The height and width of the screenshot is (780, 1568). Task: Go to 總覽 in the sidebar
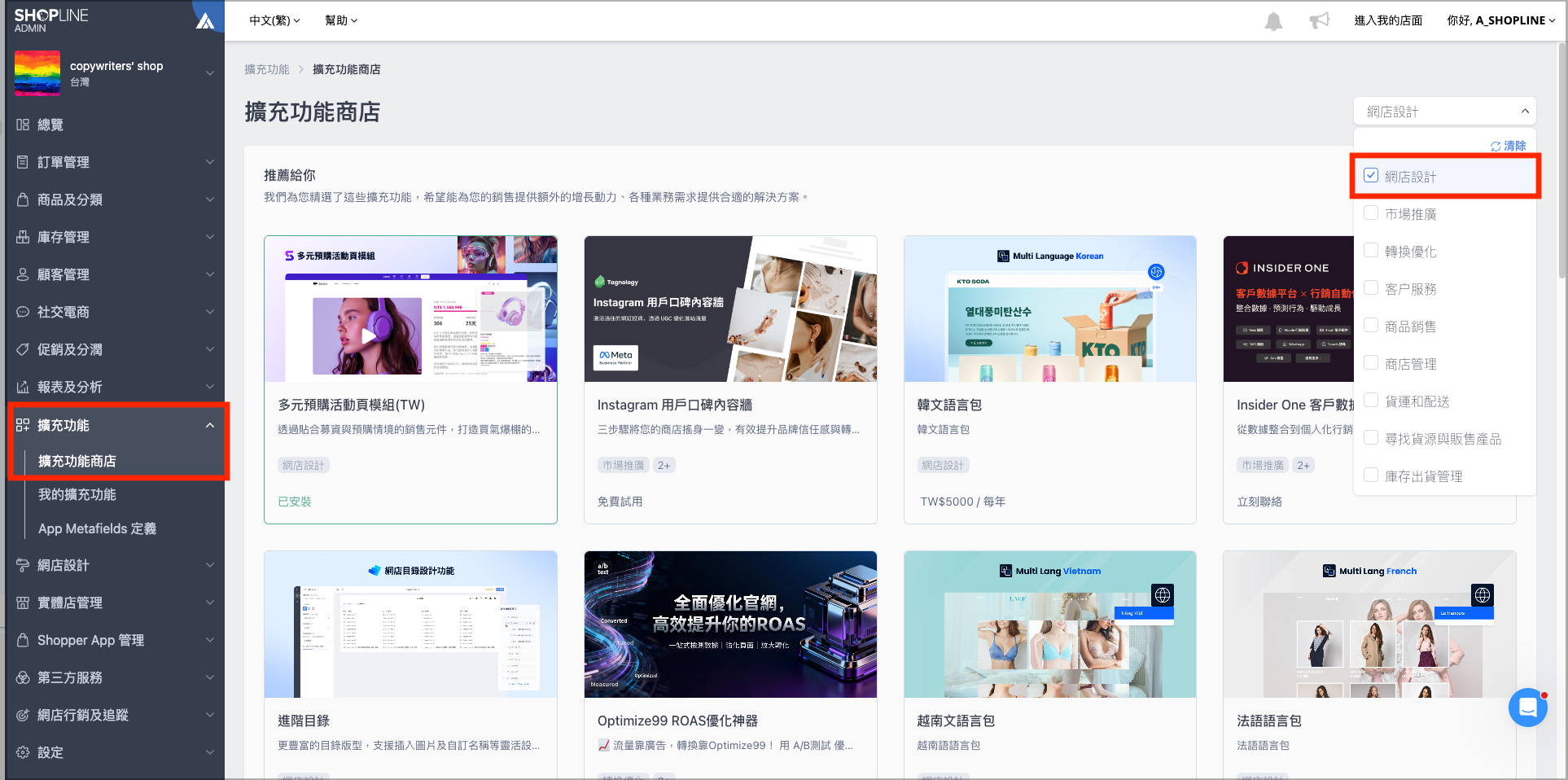50,125
